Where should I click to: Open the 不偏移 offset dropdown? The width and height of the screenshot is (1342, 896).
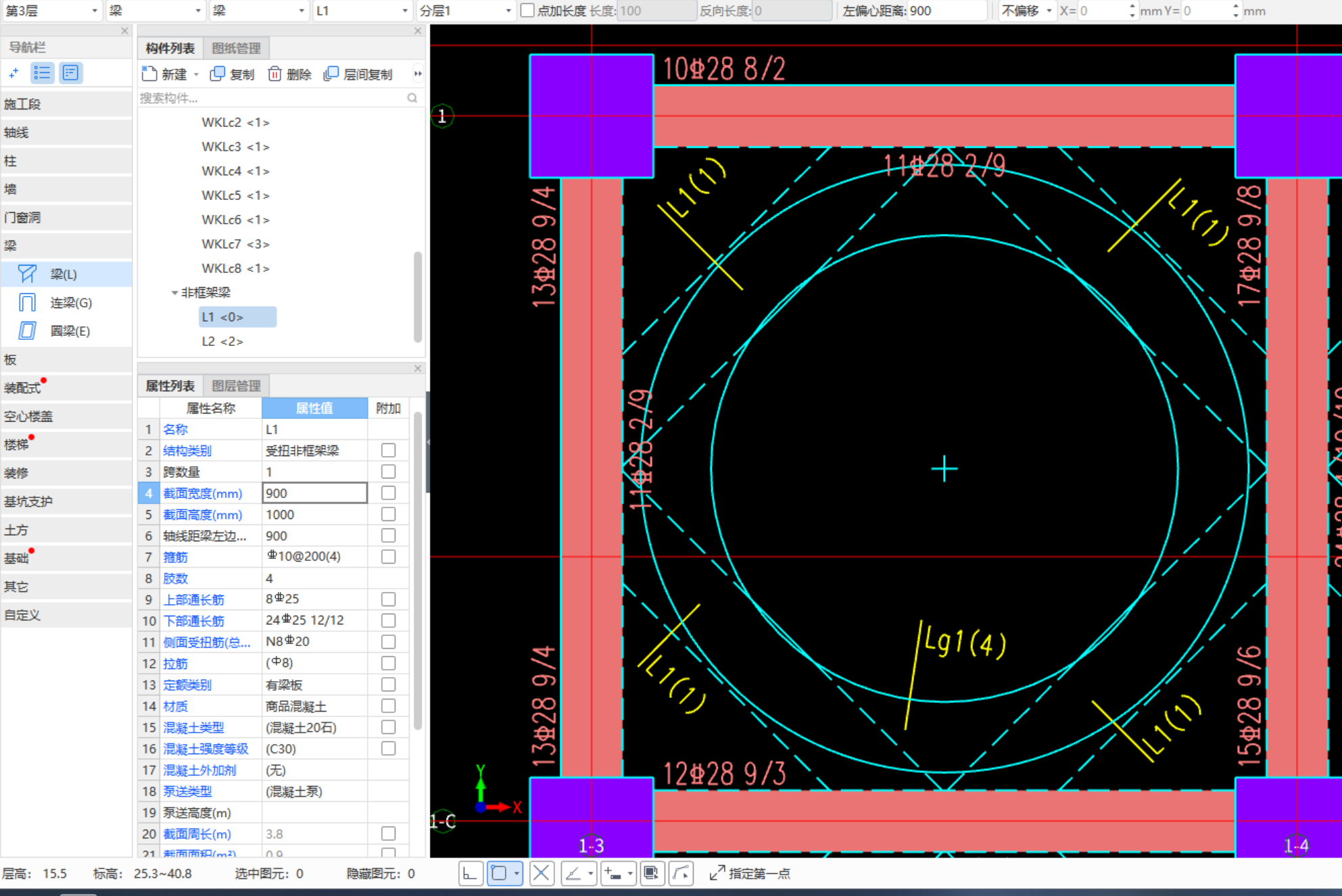click(1027, 10)
